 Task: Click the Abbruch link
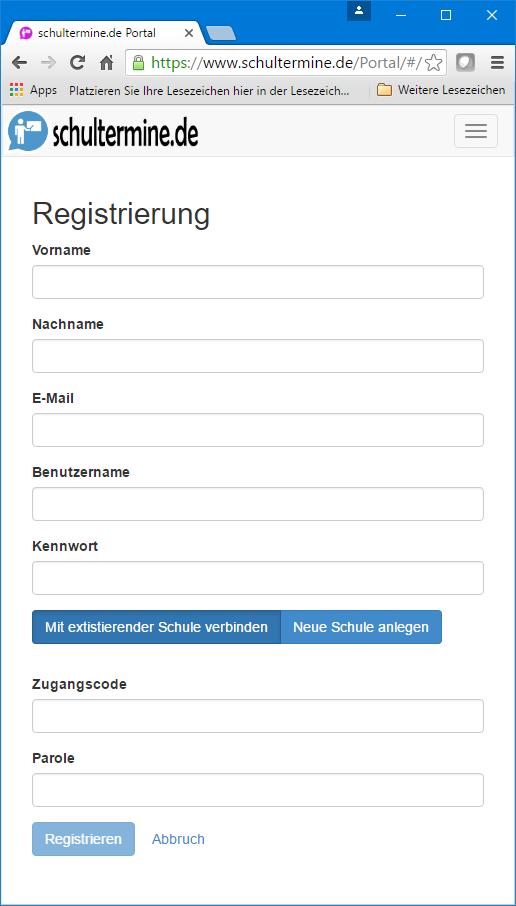pyautogui.click(x=178, y=839)
